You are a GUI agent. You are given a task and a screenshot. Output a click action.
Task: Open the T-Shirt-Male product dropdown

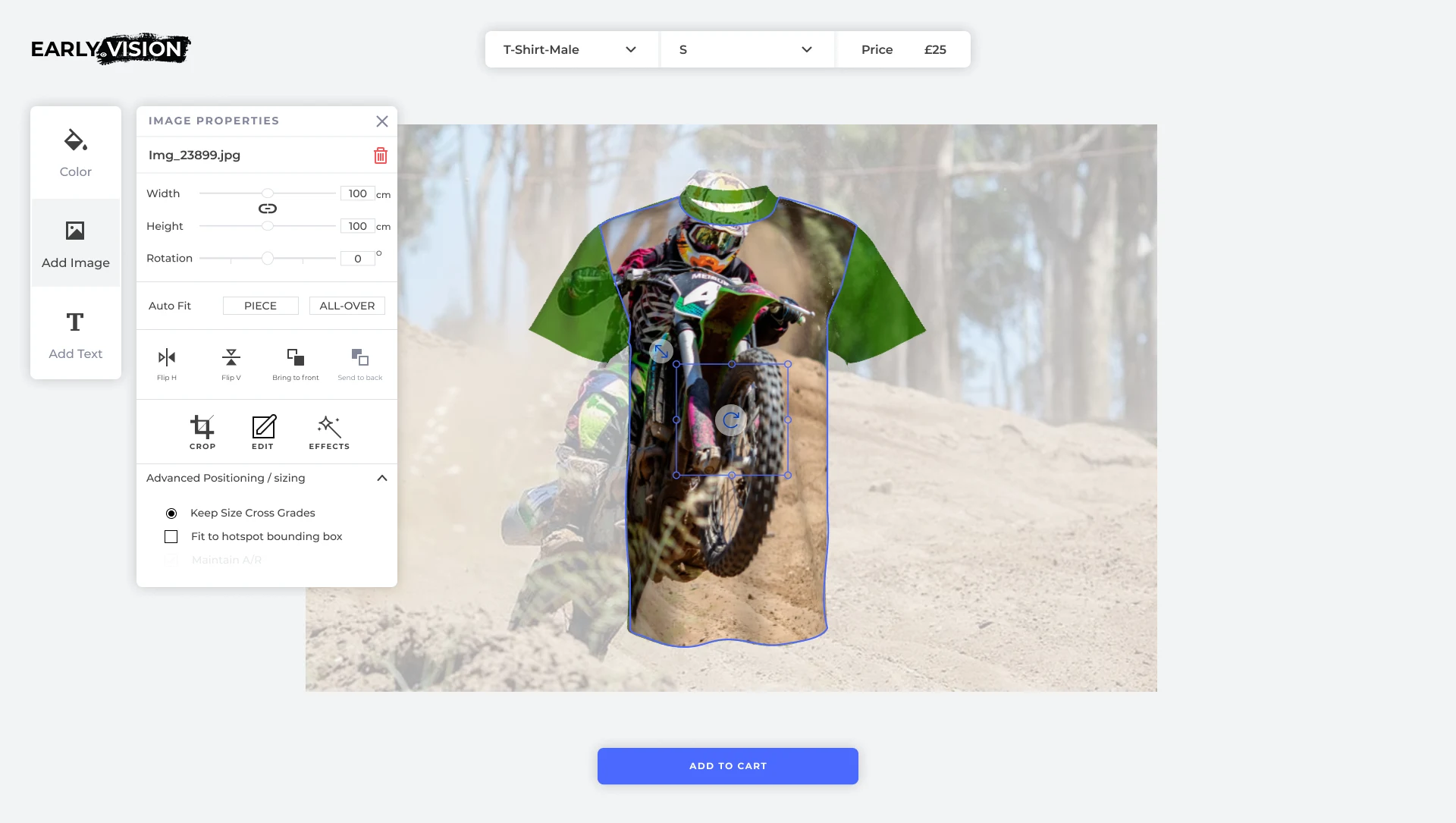pos(572,49)
